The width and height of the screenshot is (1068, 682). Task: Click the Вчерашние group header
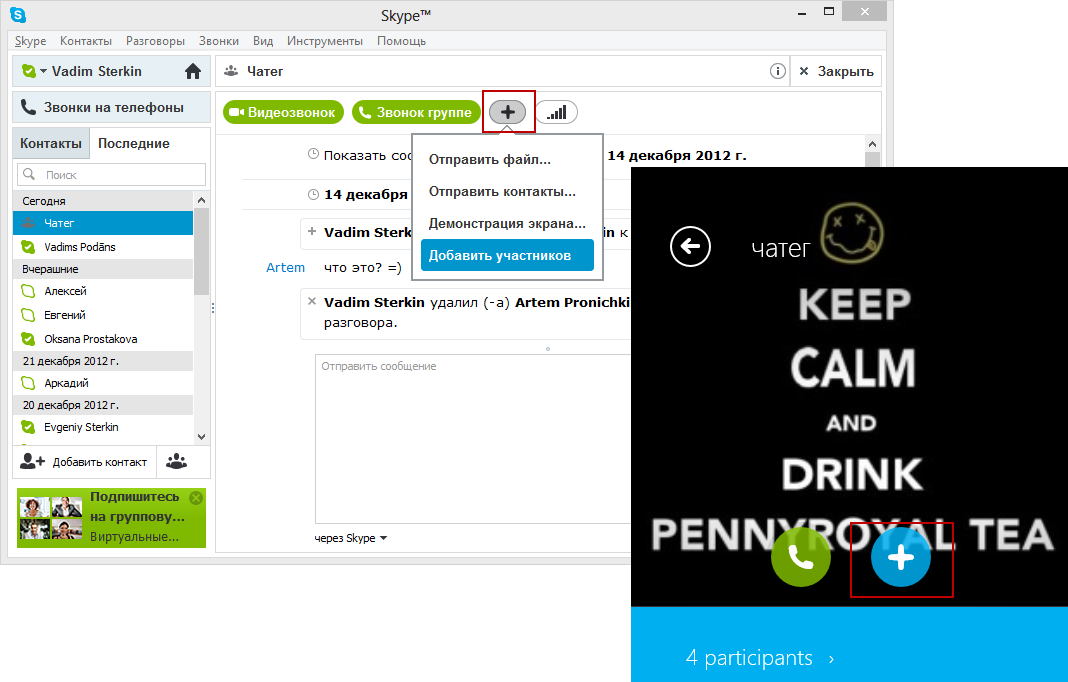[103, 269]
